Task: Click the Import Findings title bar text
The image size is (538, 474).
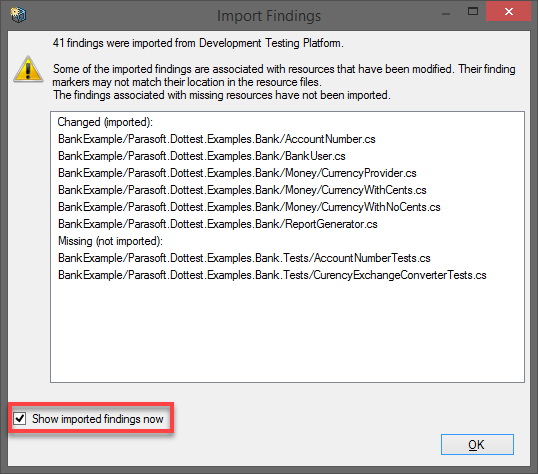Action: tap(269, 16)
